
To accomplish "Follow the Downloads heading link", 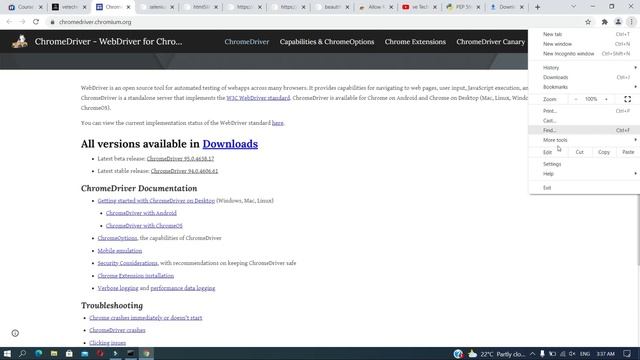I will pos(230,144).
